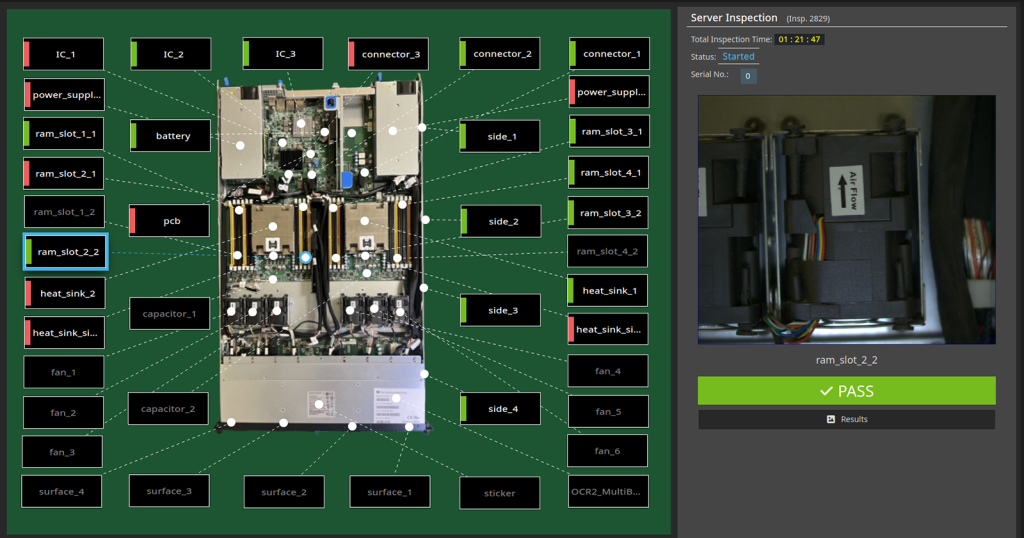The width and height of the screenshot is (1024, 538).
Task: Click the surface_2 label
Action: click(x=284, y=492)
